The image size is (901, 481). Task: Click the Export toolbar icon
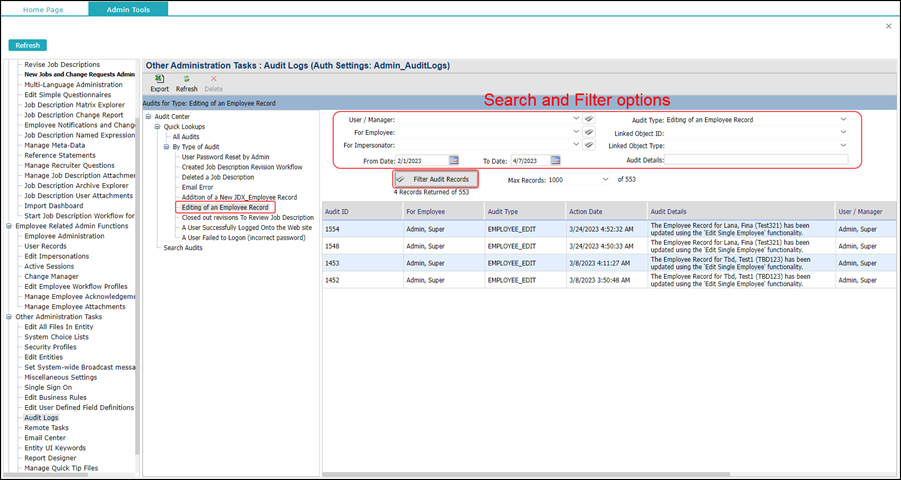pyautogui.click(x=159, y=79)
